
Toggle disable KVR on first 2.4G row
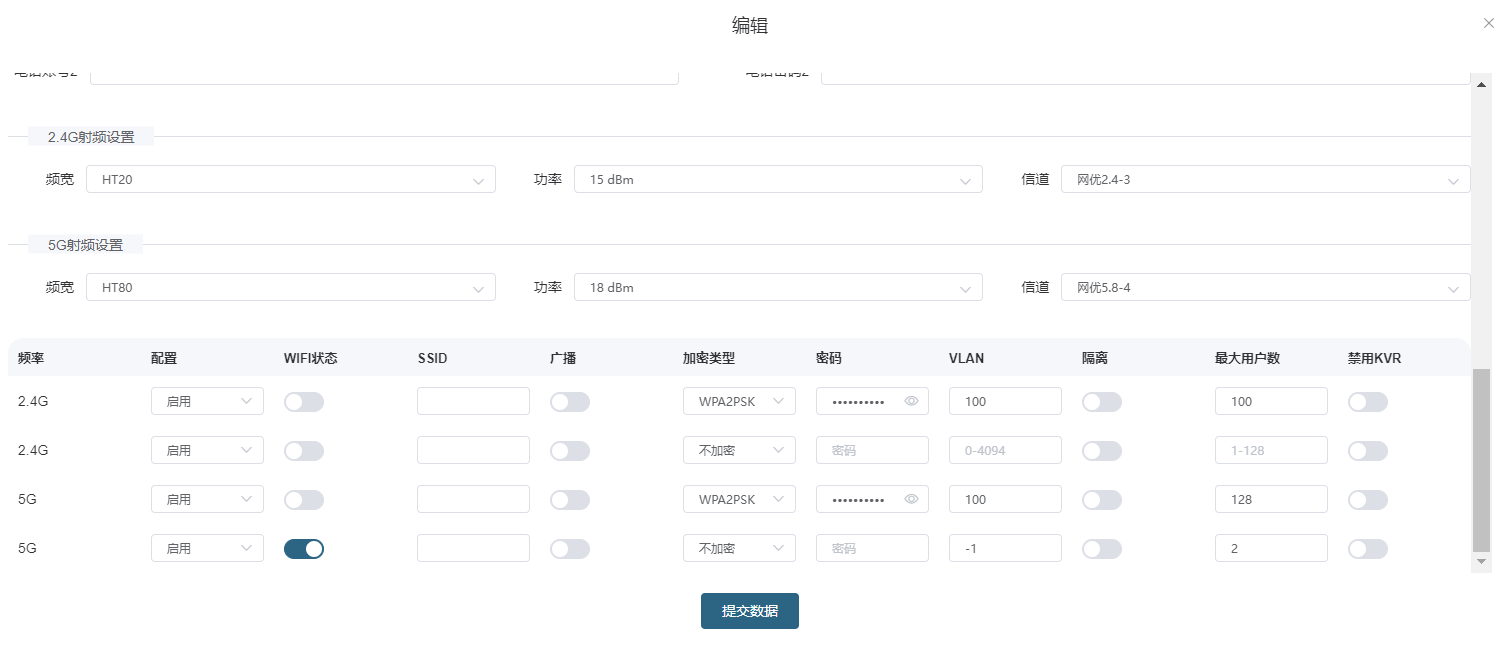point(1368,401)
